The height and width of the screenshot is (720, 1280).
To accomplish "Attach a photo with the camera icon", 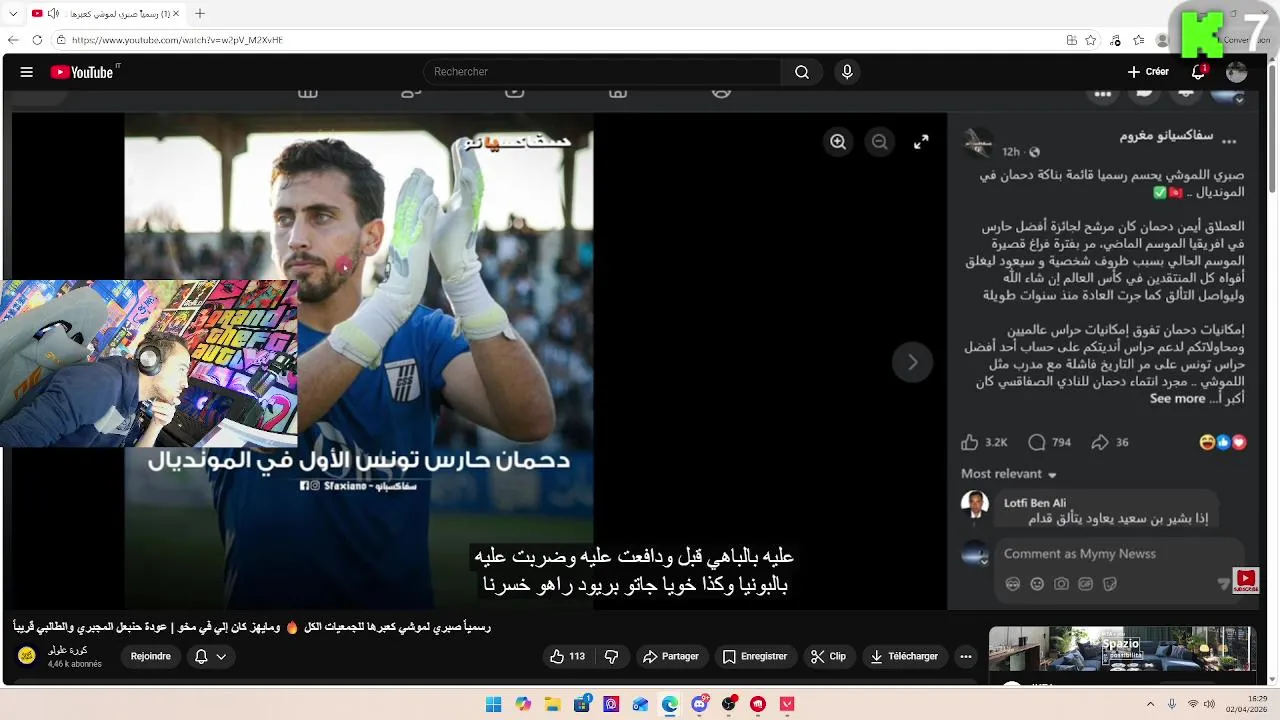I will click(1061, 584).
